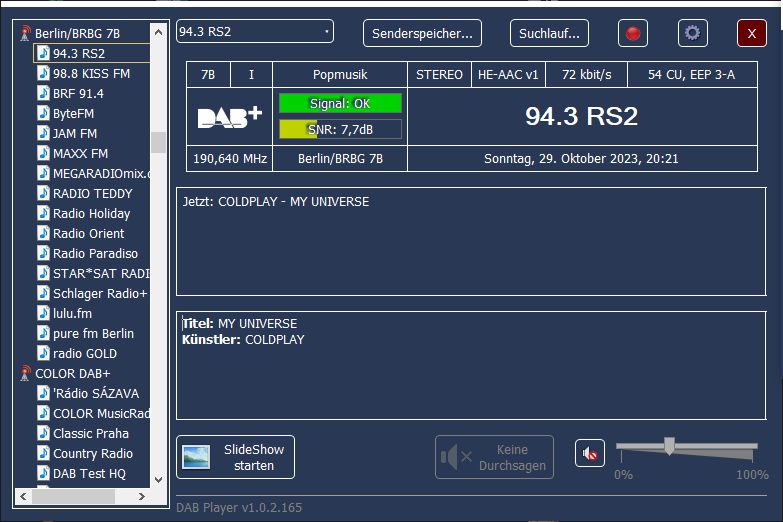Click music note icon of Radio Paradiso
The height and width of the screenshot is (522, 783).
pyautogui.click(x=43, y=253)
